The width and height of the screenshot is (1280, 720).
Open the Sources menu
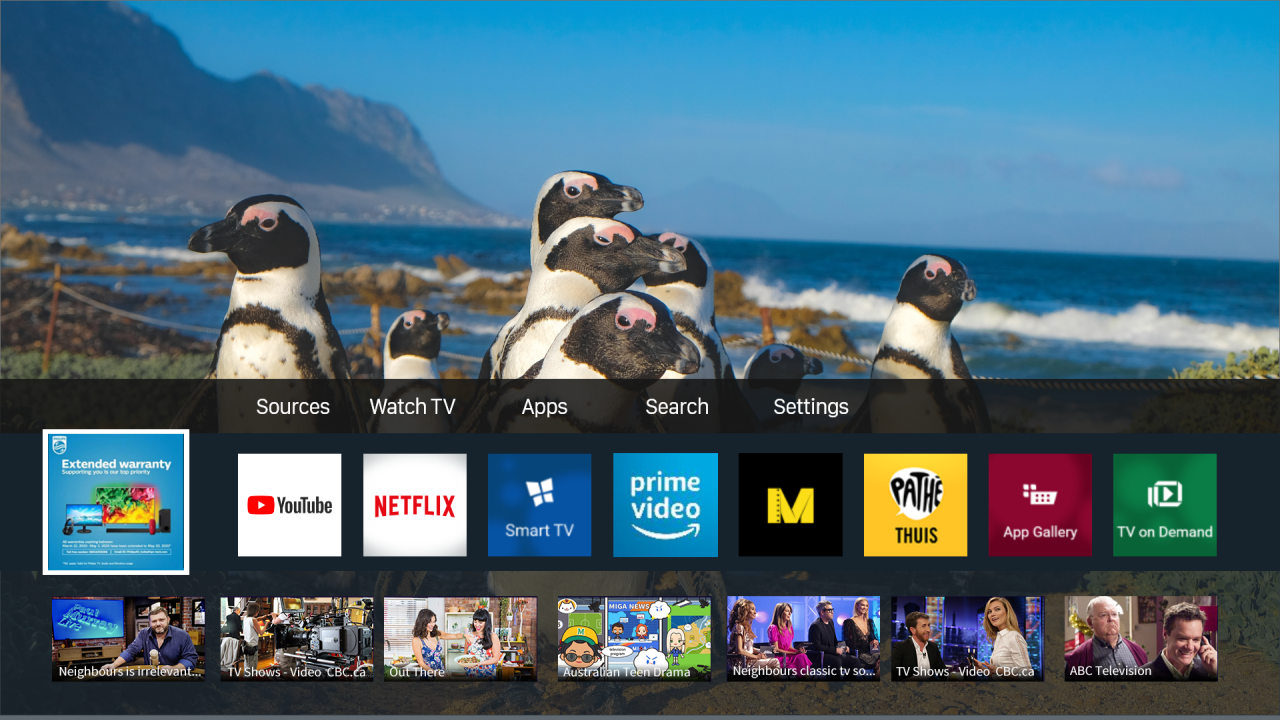[292, 406]
